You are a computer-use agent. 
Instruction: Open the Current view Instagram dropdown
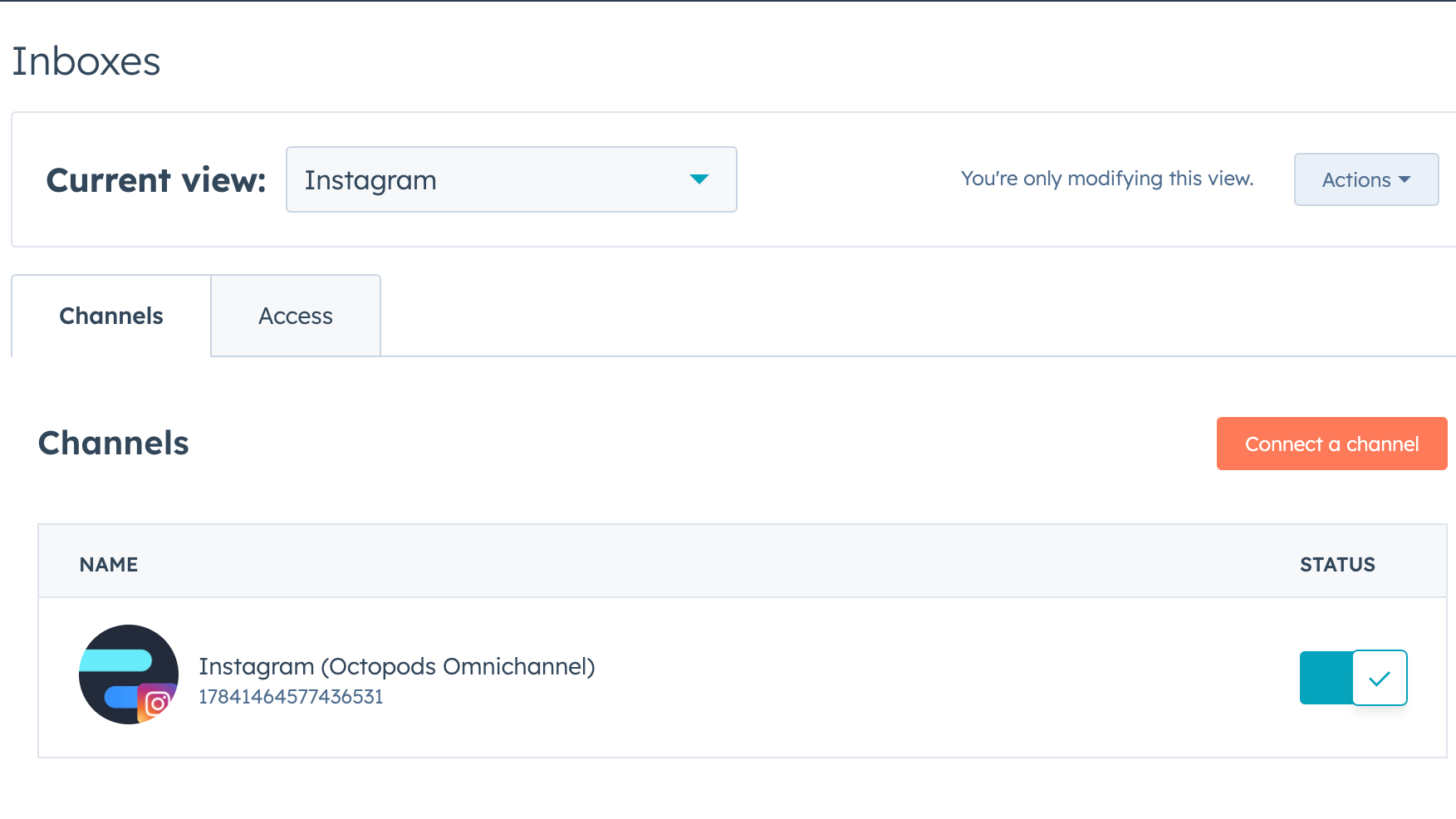[511, 179]
